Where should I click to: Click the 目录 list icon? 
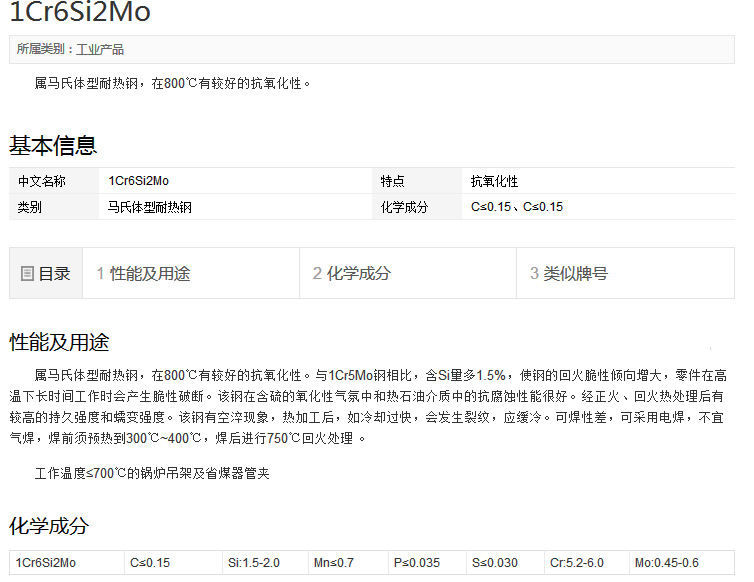[x=27, y=273]
